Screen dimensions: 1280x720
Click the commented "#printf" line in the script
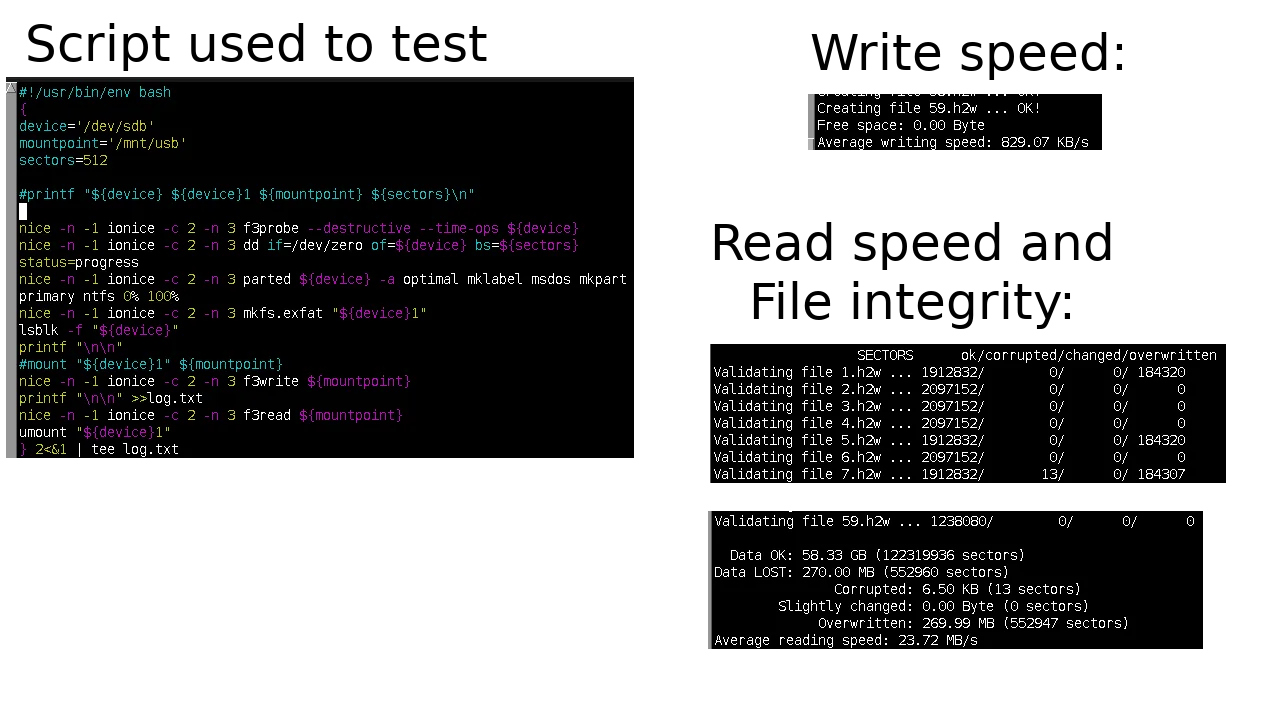click(x=247, y=194)
